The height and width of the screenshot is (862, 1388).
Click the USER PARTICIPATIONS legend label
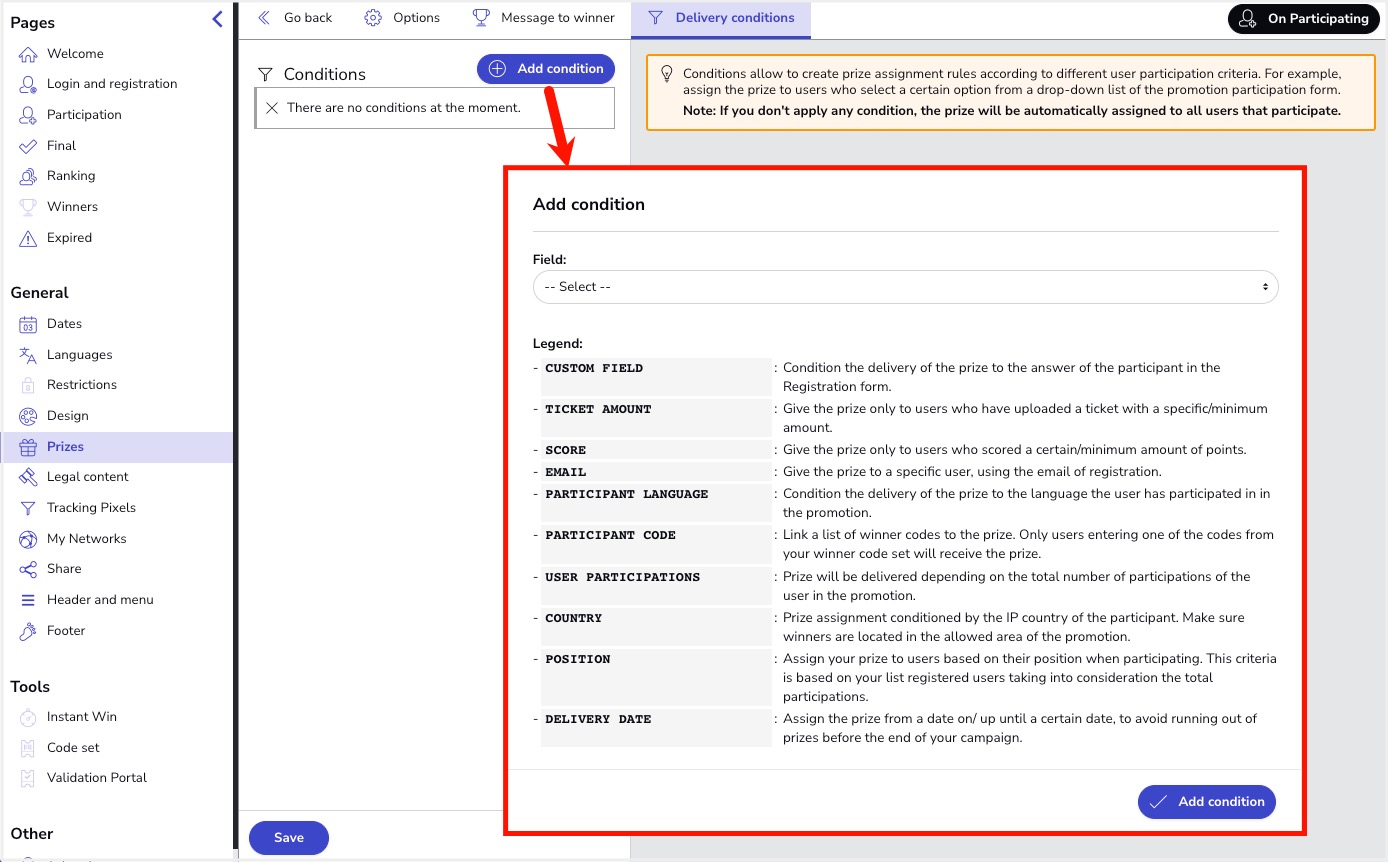click(x=623, y=577)
